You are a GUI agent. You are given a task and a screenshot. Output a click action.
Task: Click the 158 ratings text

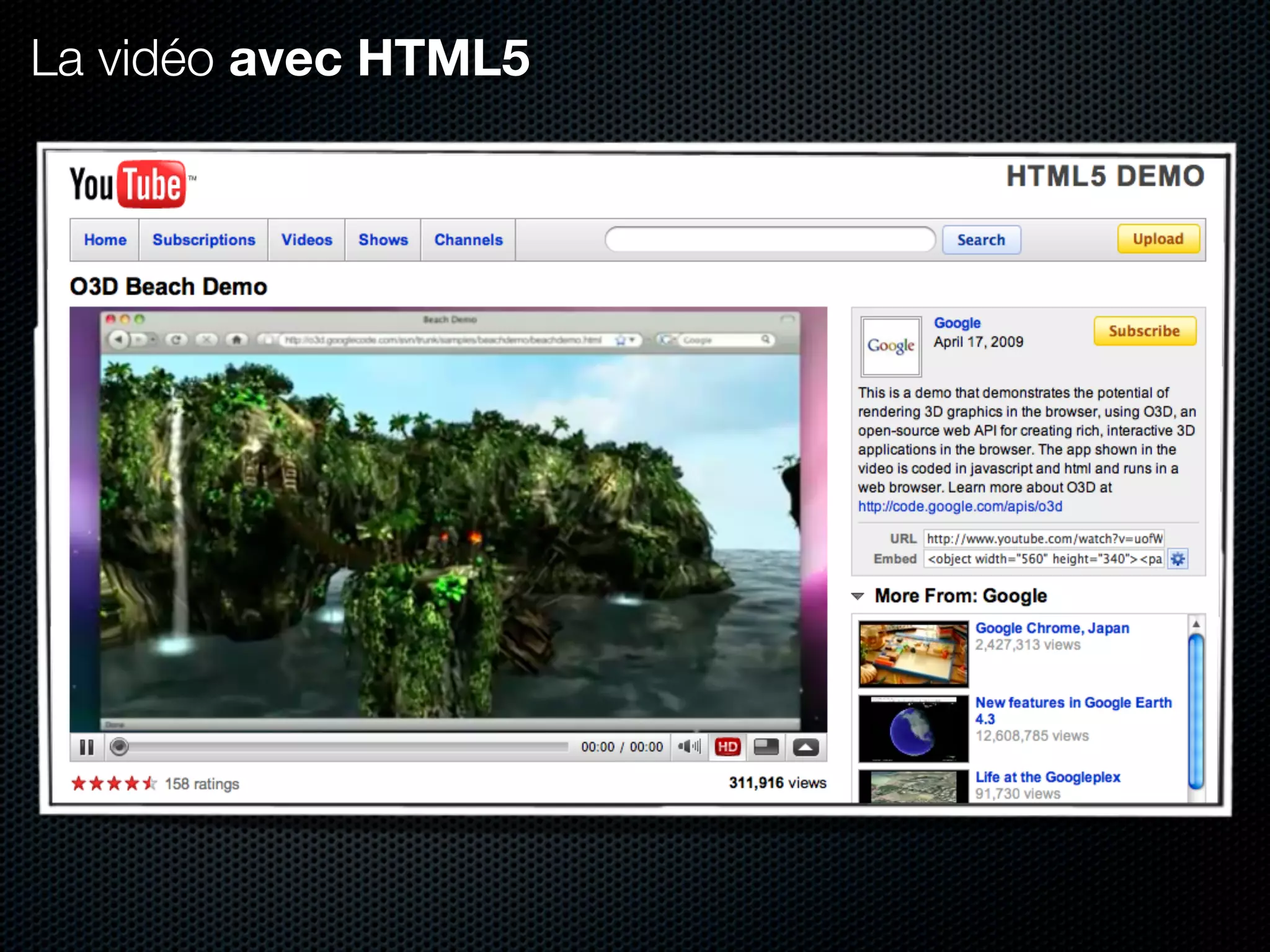(202, 784)
